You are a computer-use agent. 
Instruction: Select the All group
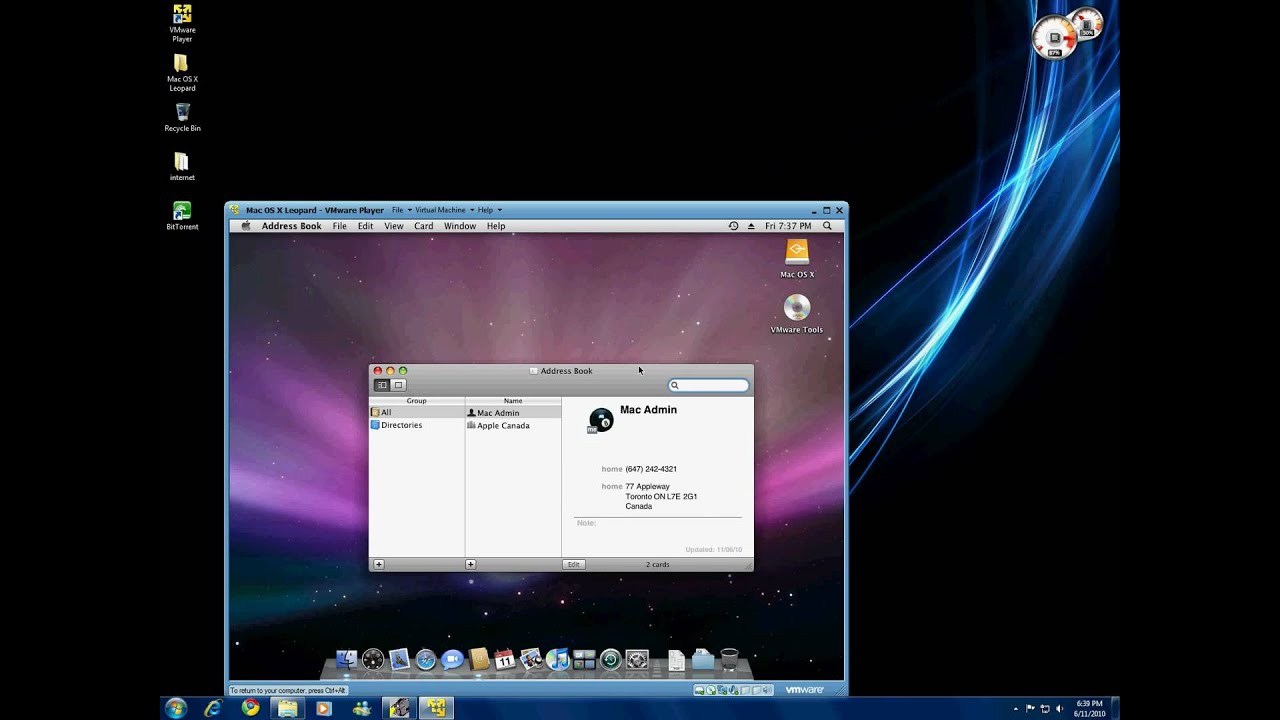pos(417,412)
